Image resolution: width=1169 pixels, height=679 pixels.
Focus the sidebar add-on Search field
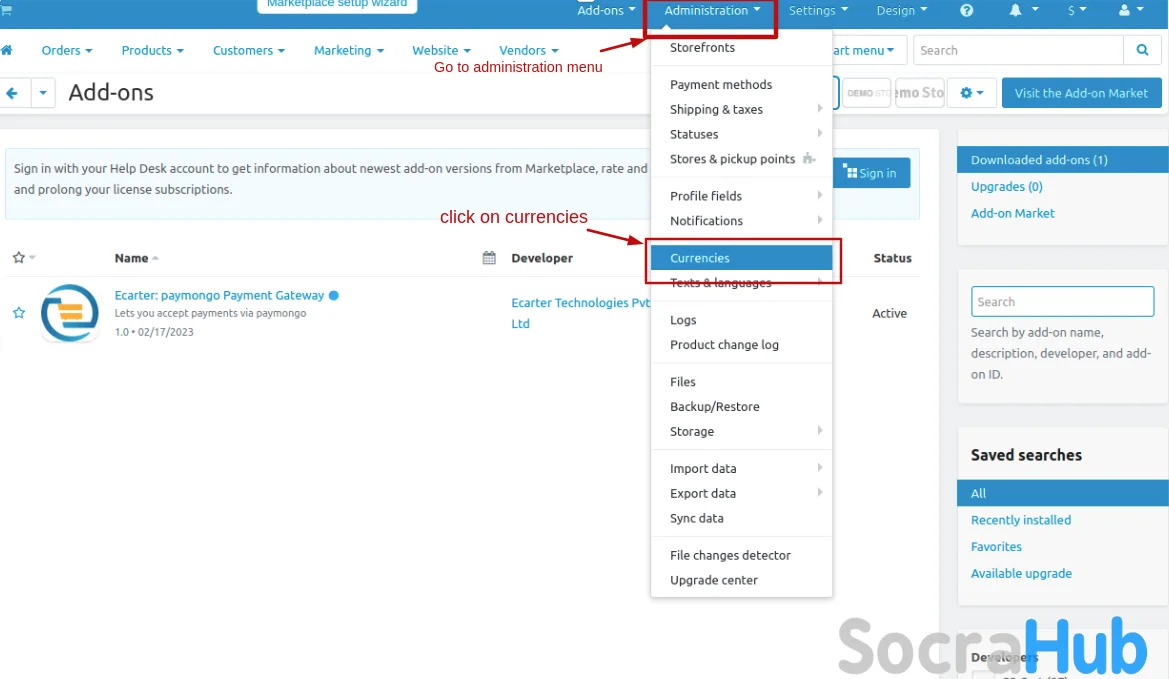pyautogui.click(x=1062, y=302)
